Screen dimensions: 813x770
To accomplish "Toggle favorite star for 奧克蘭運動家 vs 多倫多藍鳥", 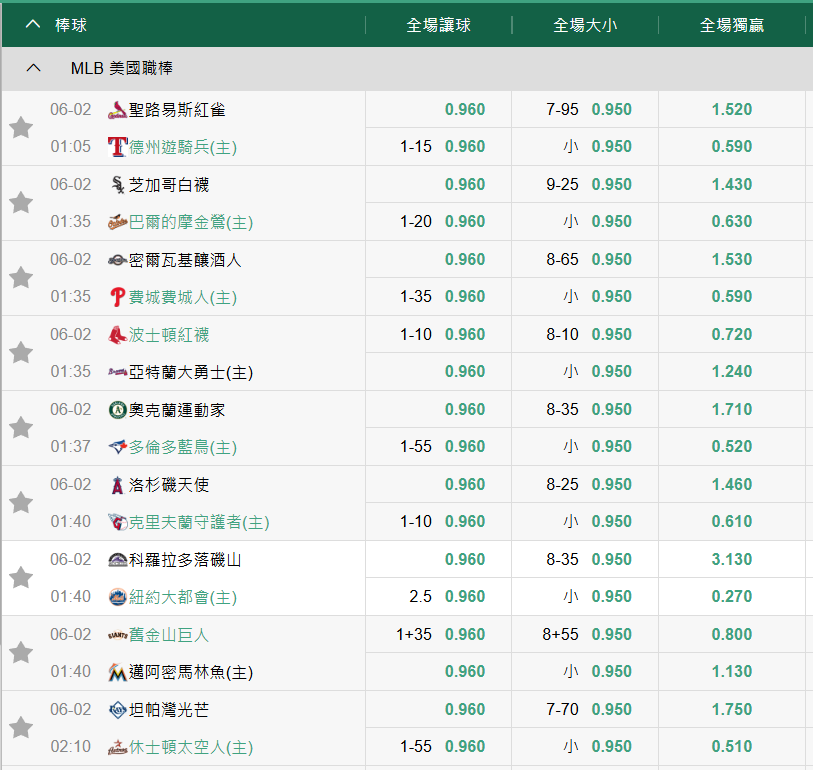I will [21, 427].
